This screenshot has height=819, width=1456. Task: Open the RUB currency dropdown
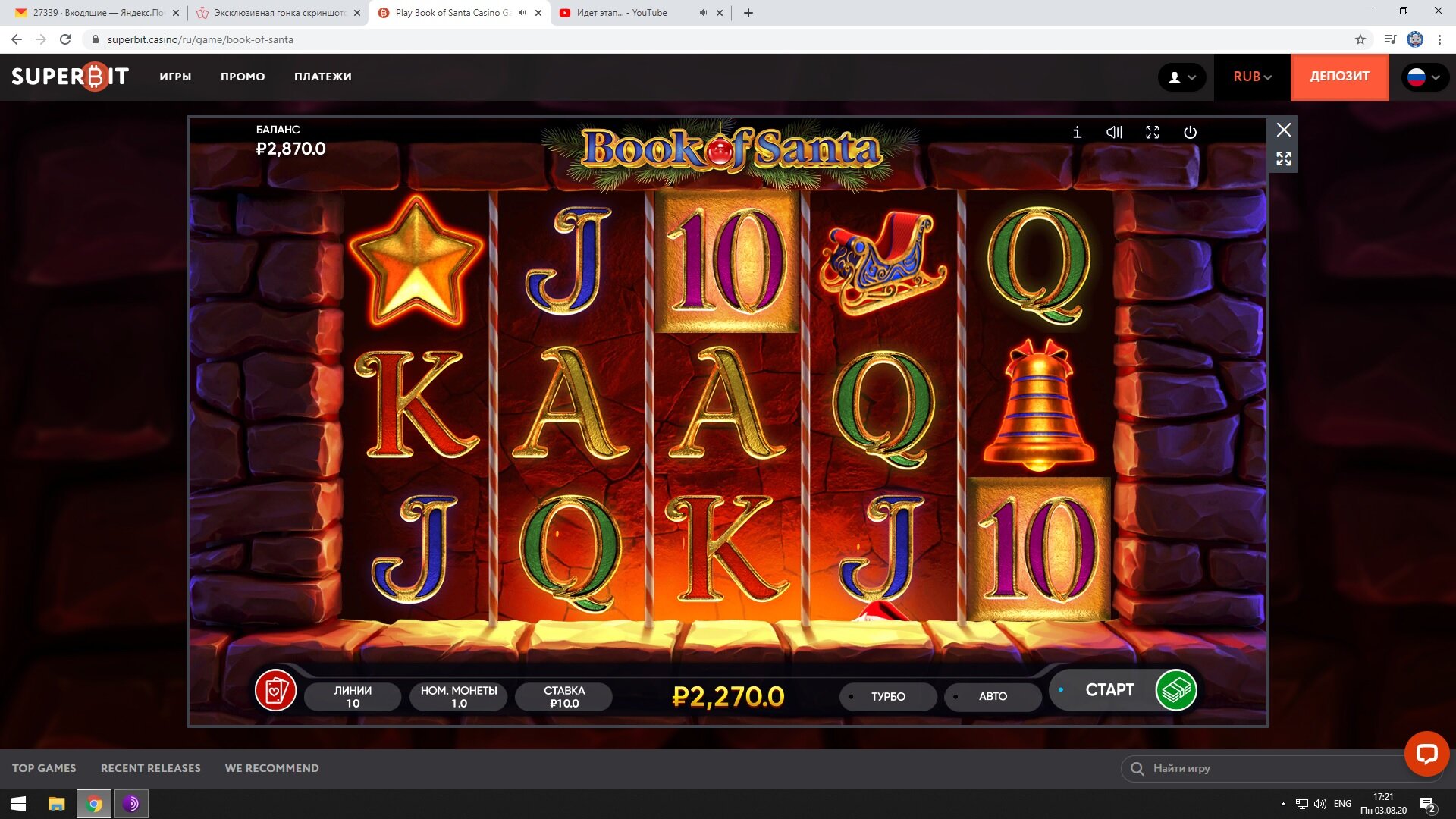pos(1252,77)
